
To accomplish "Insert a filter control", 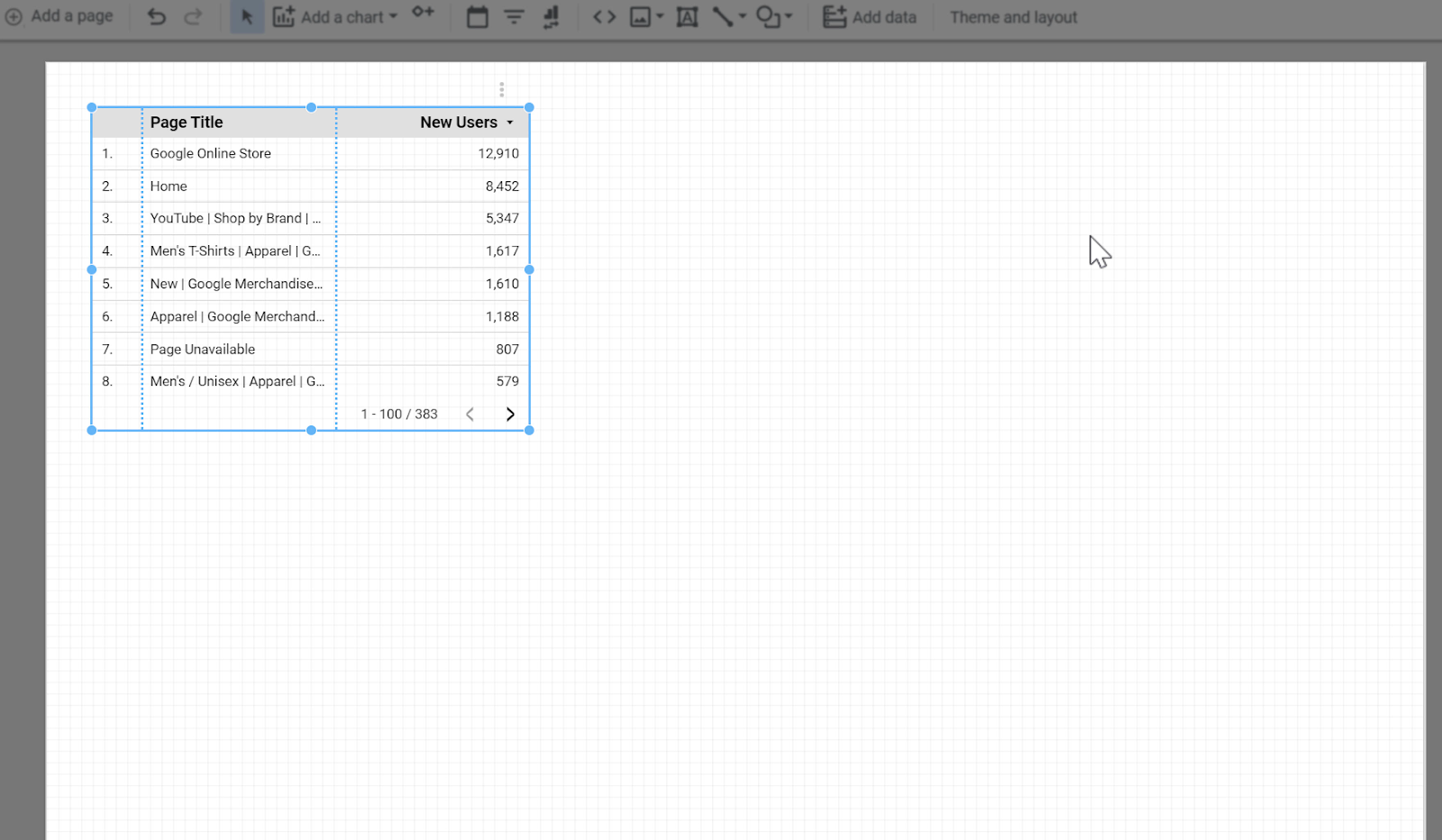I will [x=514, y=16].
